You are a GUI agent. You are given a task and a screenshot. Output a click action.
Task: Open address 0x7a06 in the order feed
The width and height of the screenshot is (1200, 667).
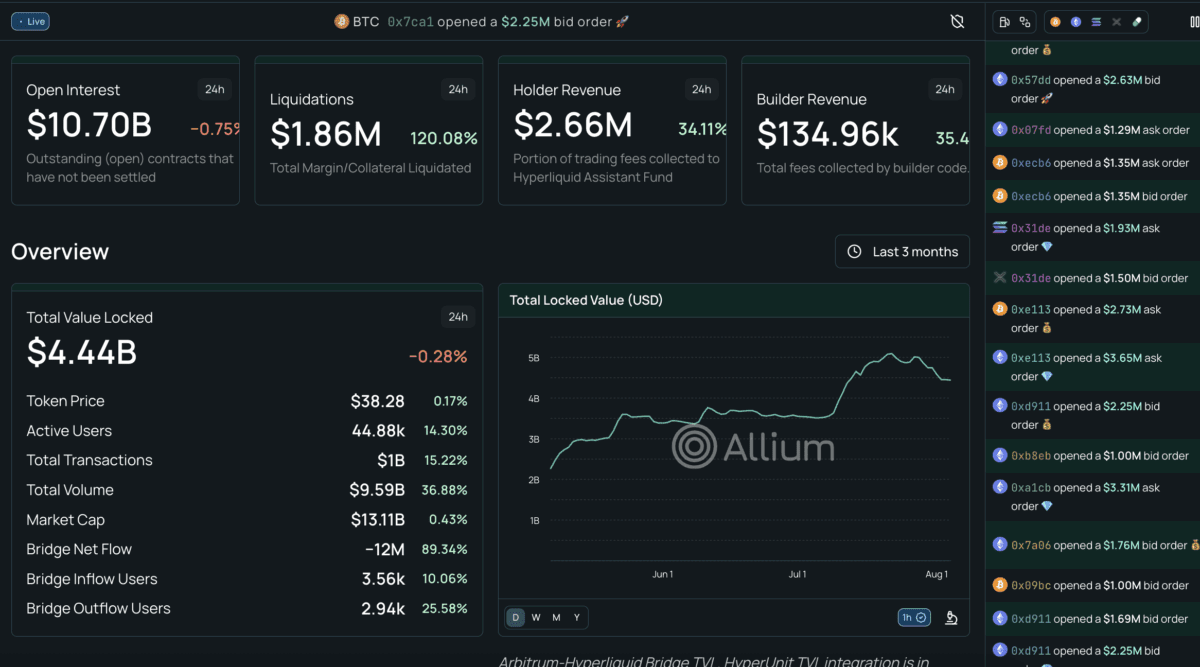[x=1031, y=545]
